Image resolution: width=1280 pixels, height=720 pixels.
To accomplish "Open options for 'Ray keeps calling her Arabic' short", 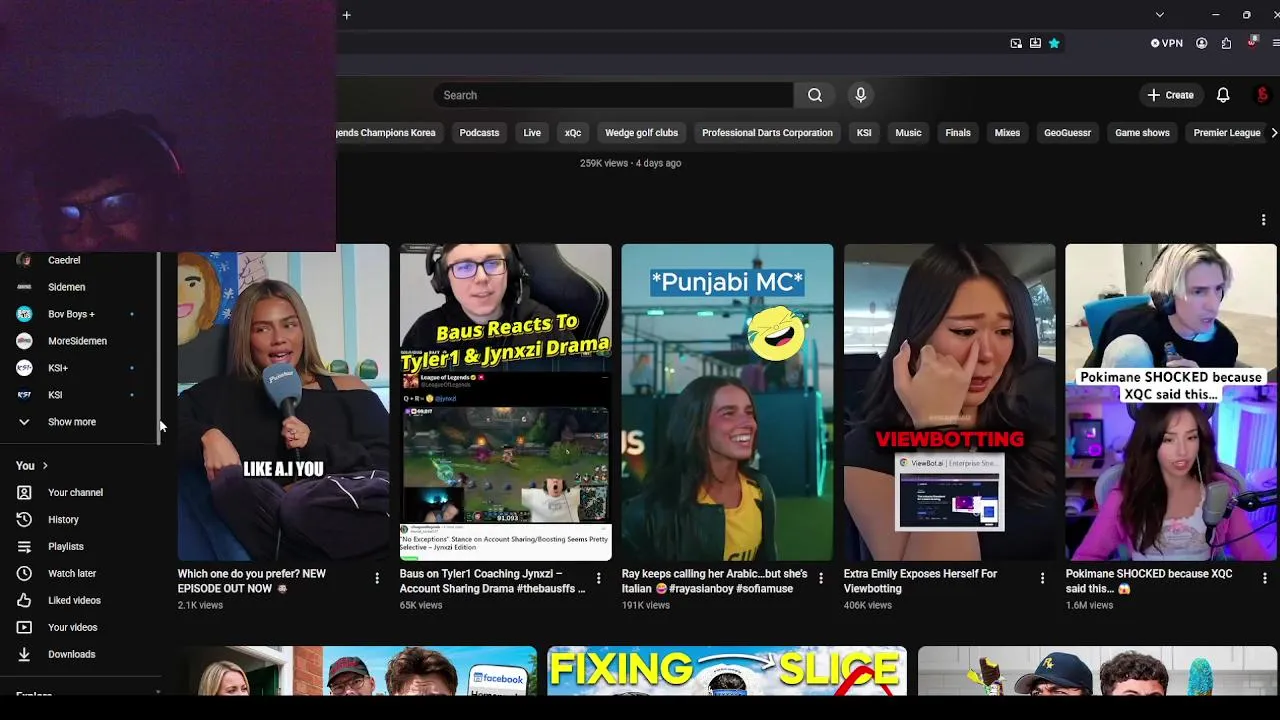I will click(821, 578).
